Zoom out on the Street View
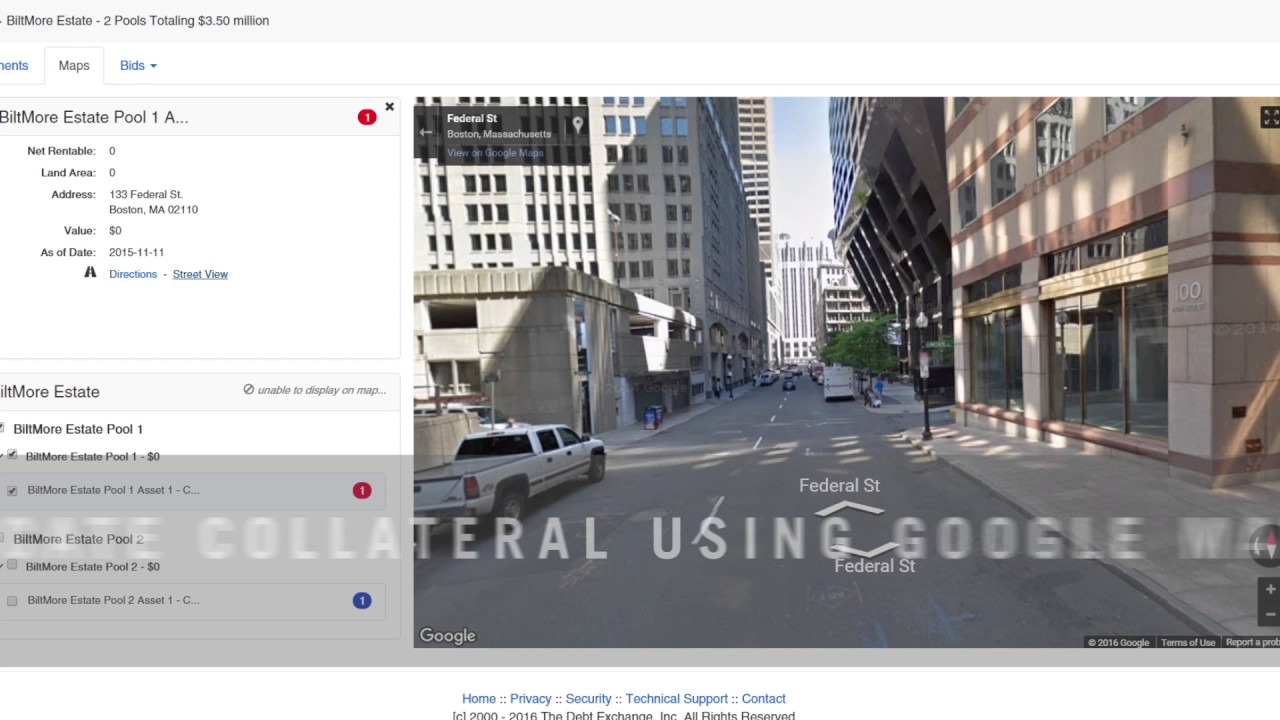 tap(1270, 614)
